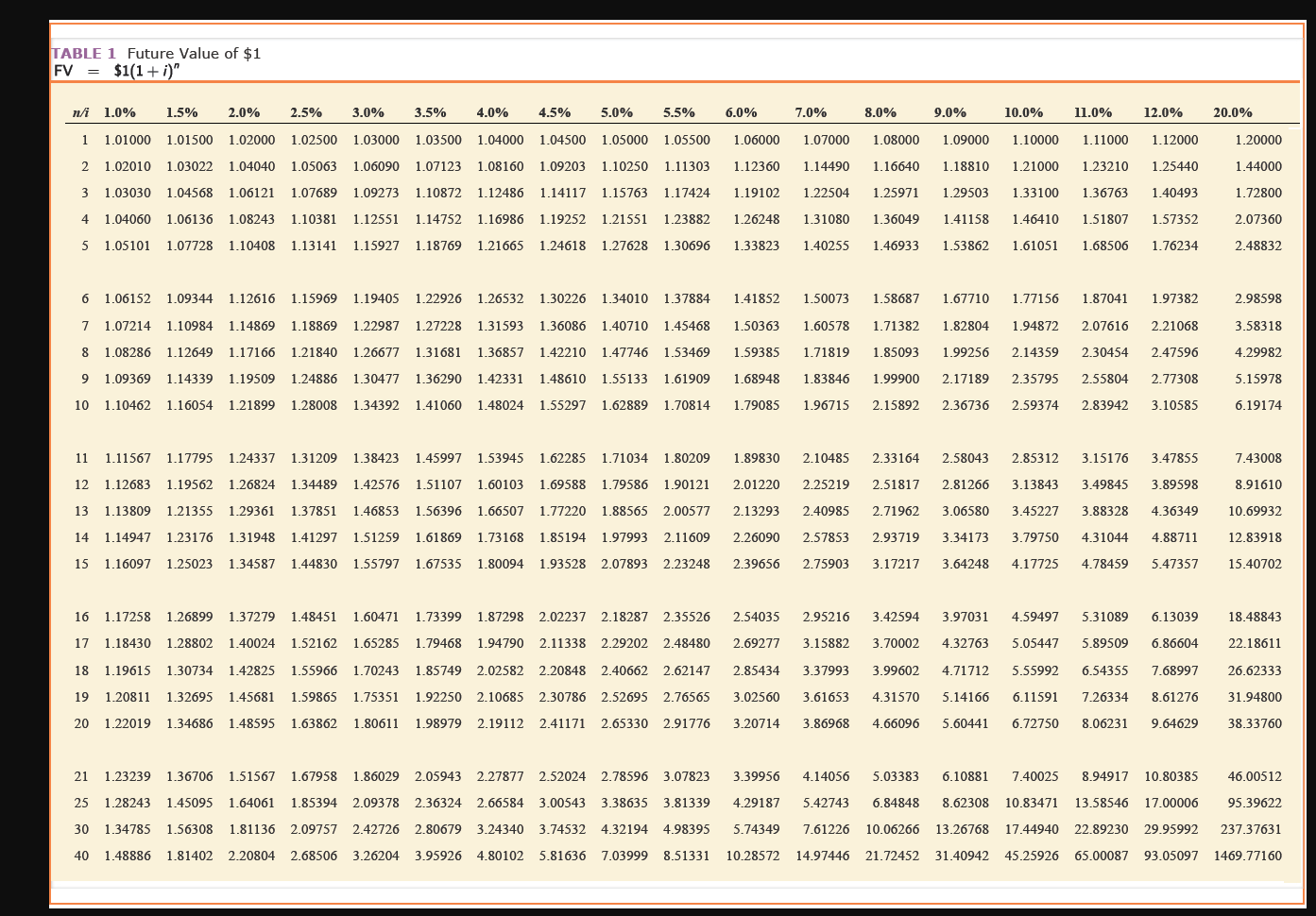Click the cell value 18.48843

tap(1255, 617)
